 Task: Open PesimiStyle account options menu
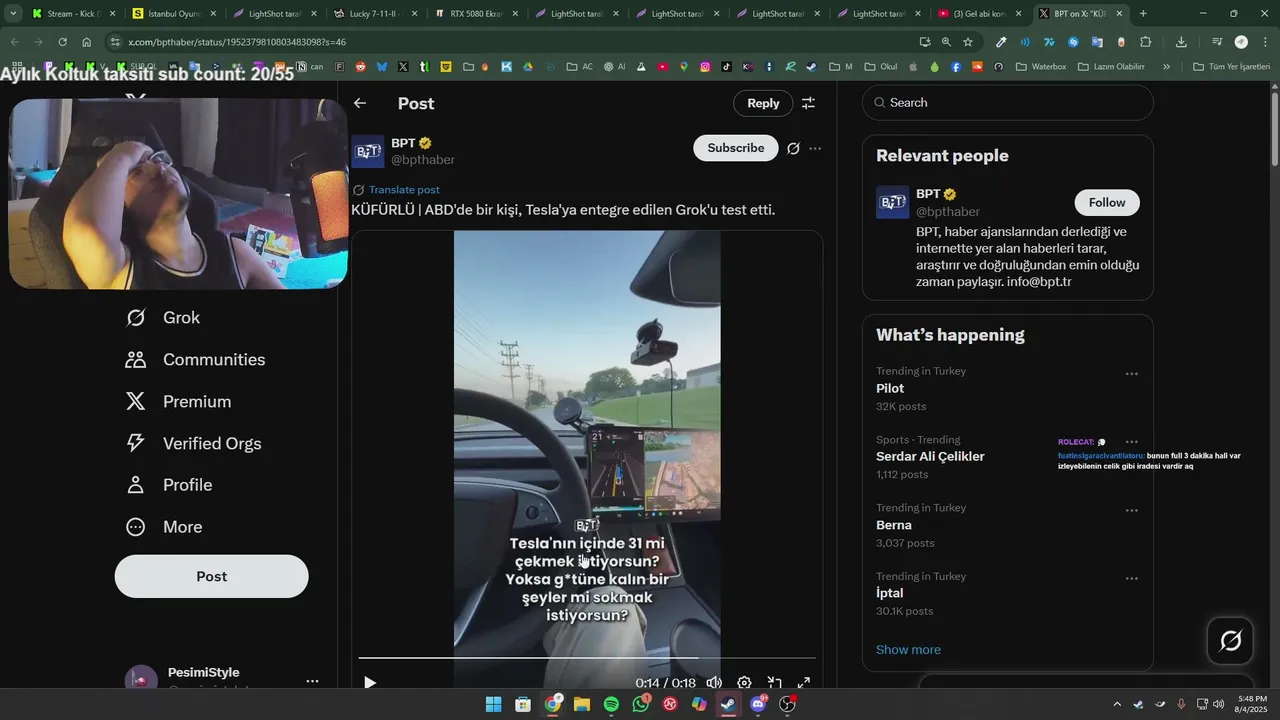312,681
